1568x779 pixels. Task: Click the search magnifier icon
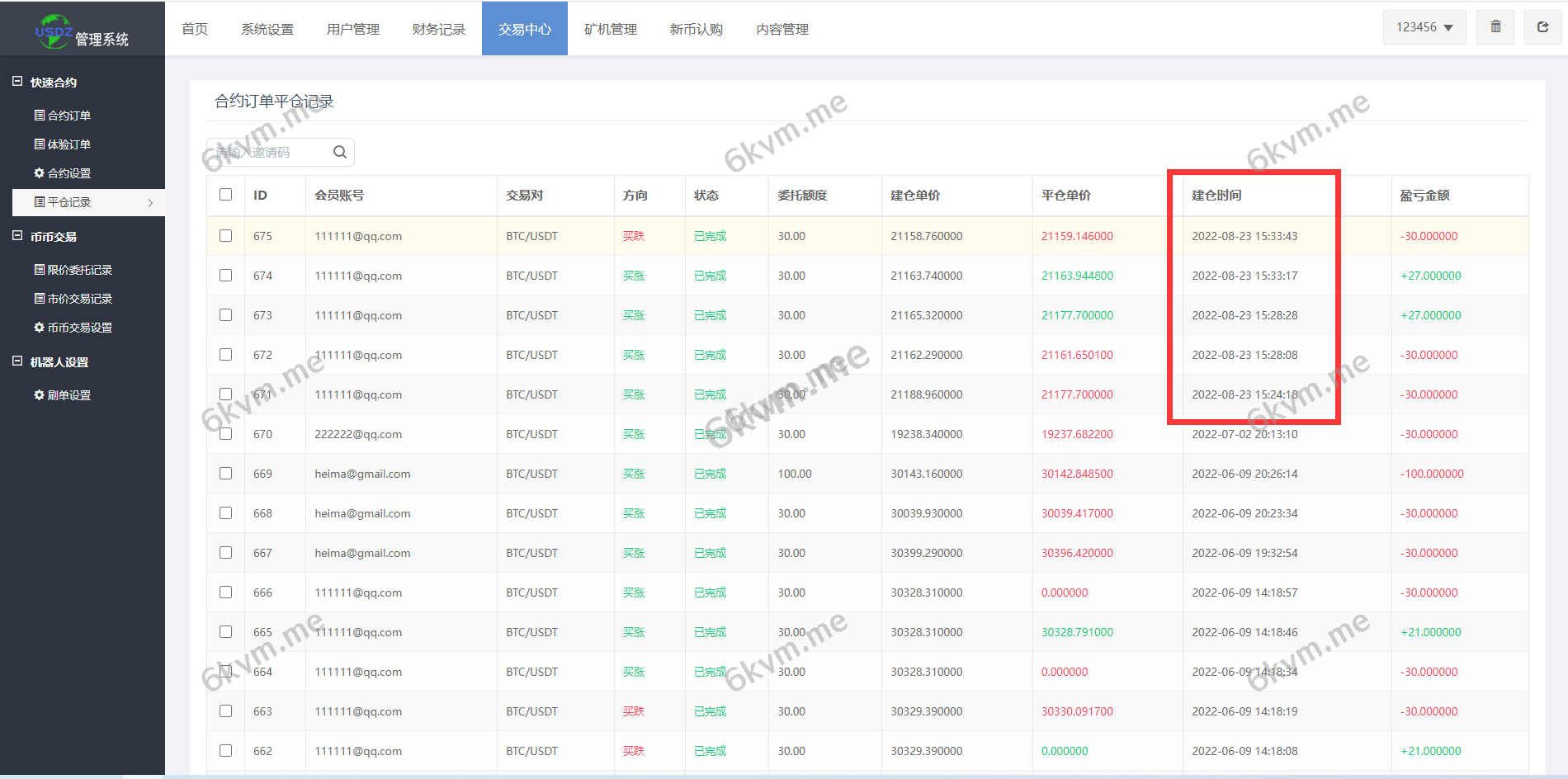[x=339, y=152]
